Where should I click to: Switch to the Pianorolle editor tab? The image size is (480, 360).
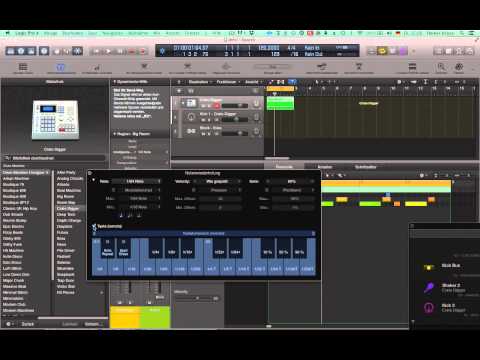tap(284, 167)
